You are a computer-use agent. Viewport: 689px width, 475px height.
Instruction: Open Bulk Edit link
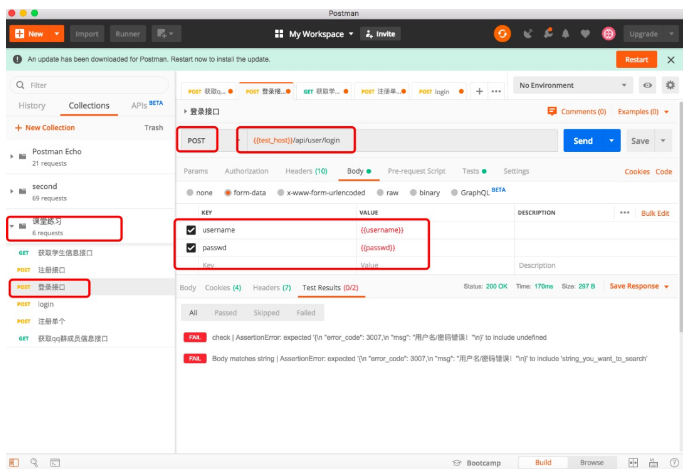655,213
